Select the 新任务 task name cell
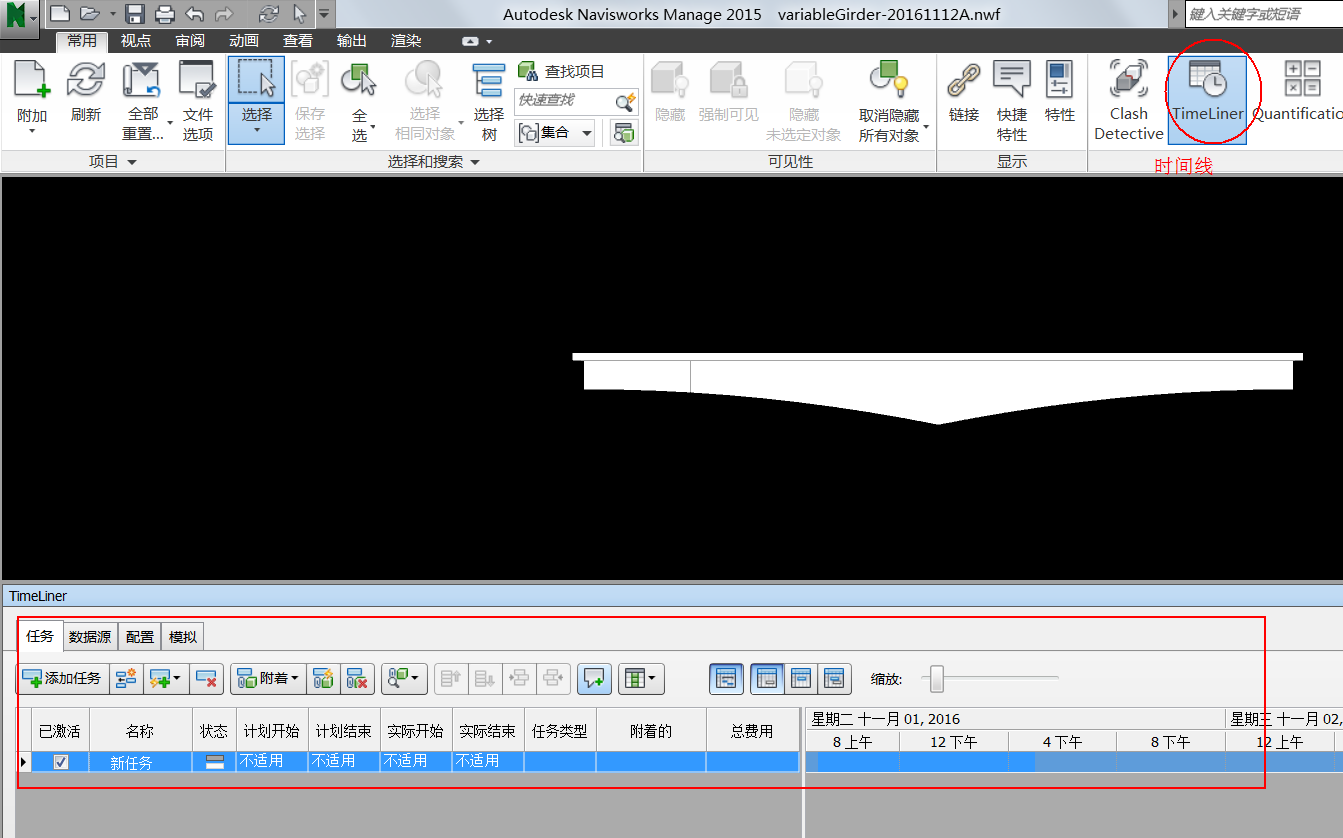Image resolution: width=1343 pixels, height=838 pixels. (140, 762)
